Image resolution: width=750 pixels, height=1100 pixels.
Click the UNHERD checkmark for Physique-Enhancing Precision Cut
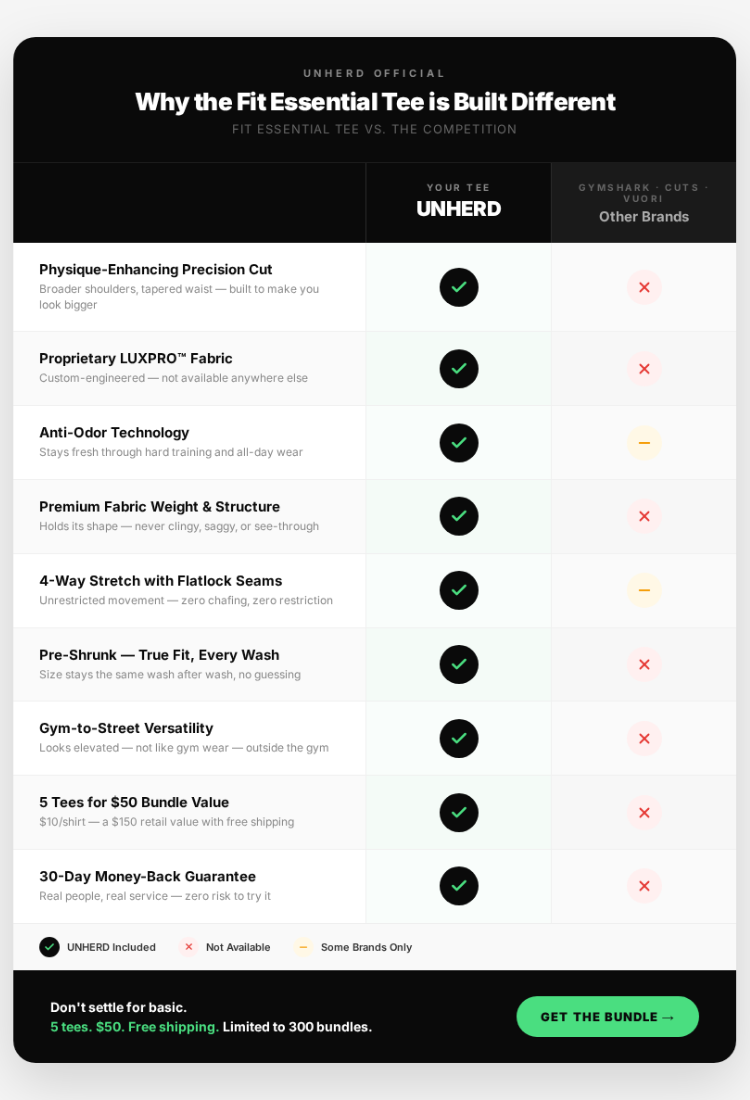coord(459,287)
